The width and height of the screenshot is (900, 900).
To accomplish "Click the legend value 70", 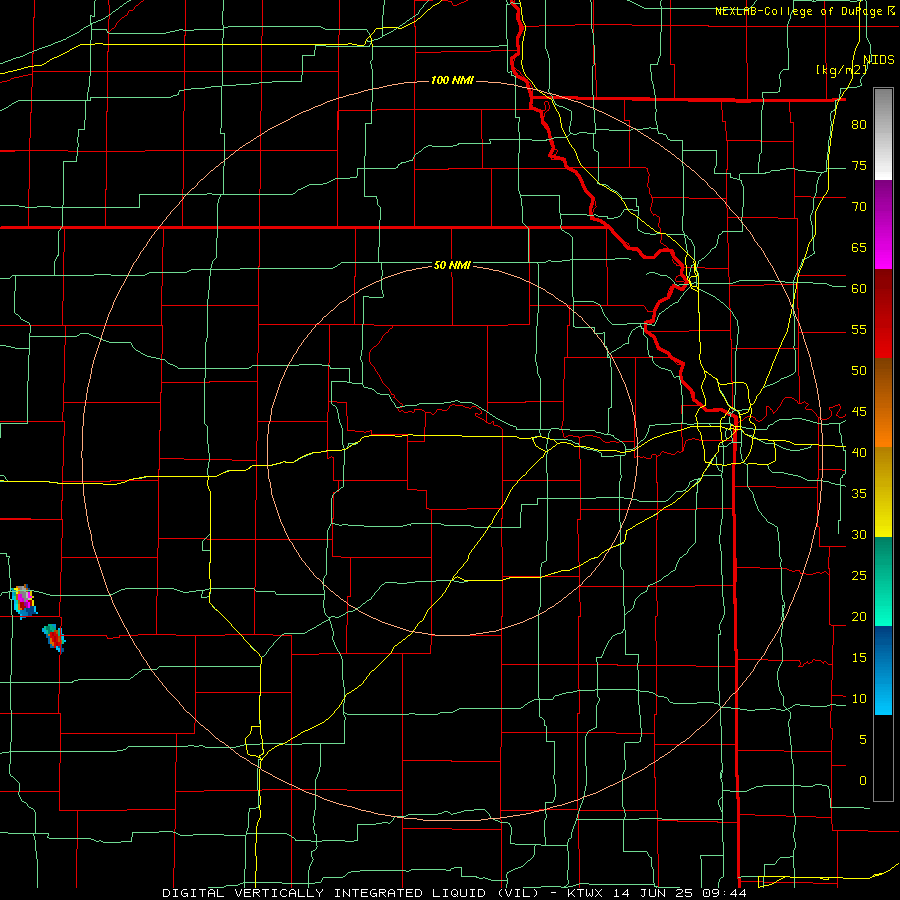I will click(859, 207).
